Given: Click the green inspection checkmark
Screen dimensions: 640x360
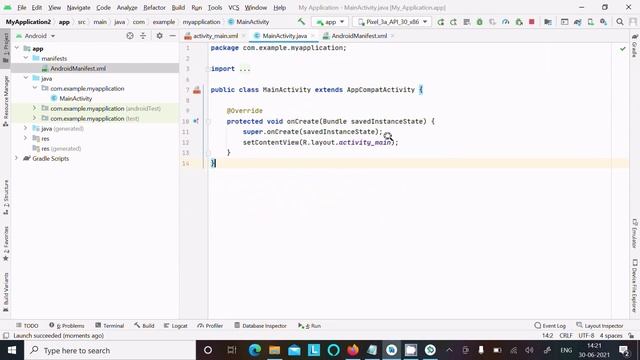Looking at the screenshot, I should (622, 49).
